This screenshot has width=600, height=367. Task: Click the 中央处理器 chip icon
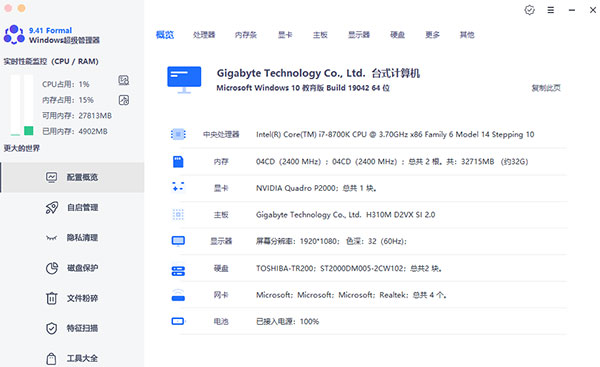178,134
